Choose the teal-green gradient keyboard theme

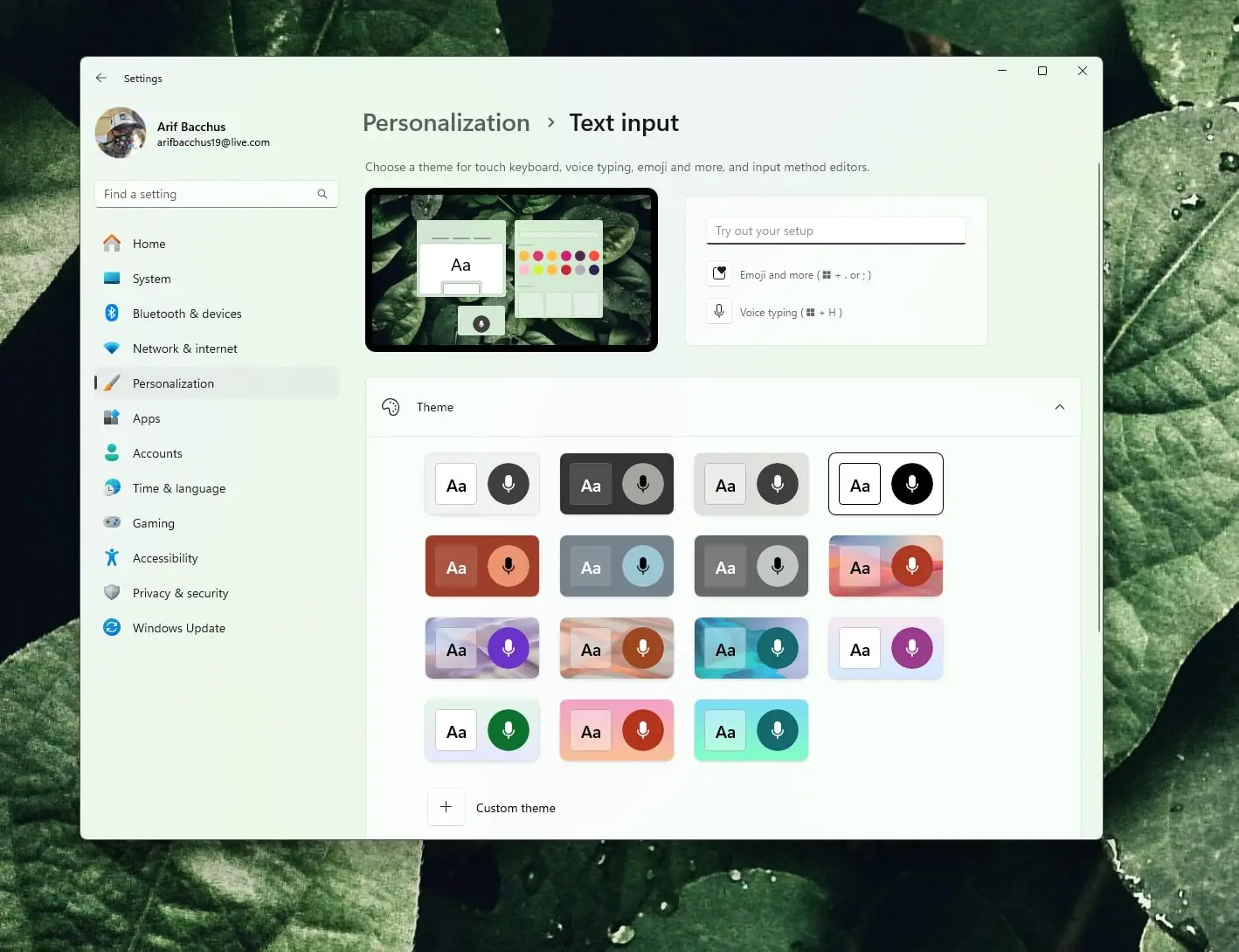[751, 731]
